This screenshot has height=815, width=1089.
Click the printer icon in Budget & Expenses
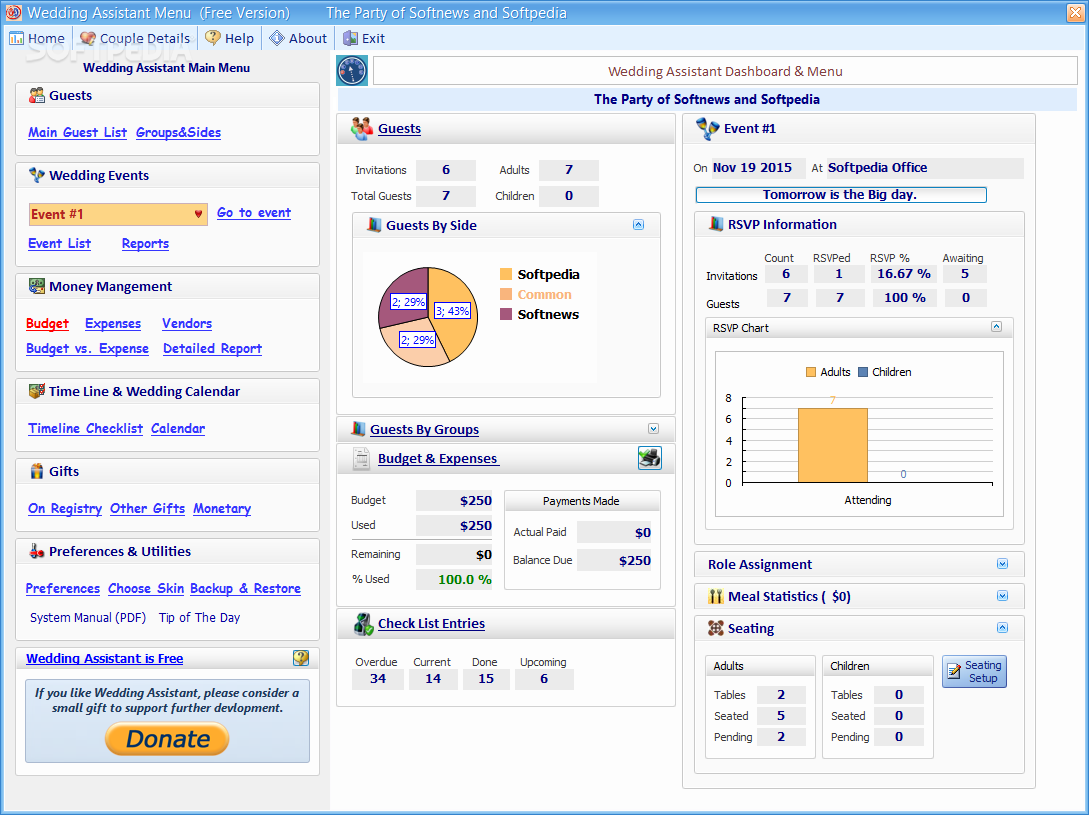coord(650,458)
